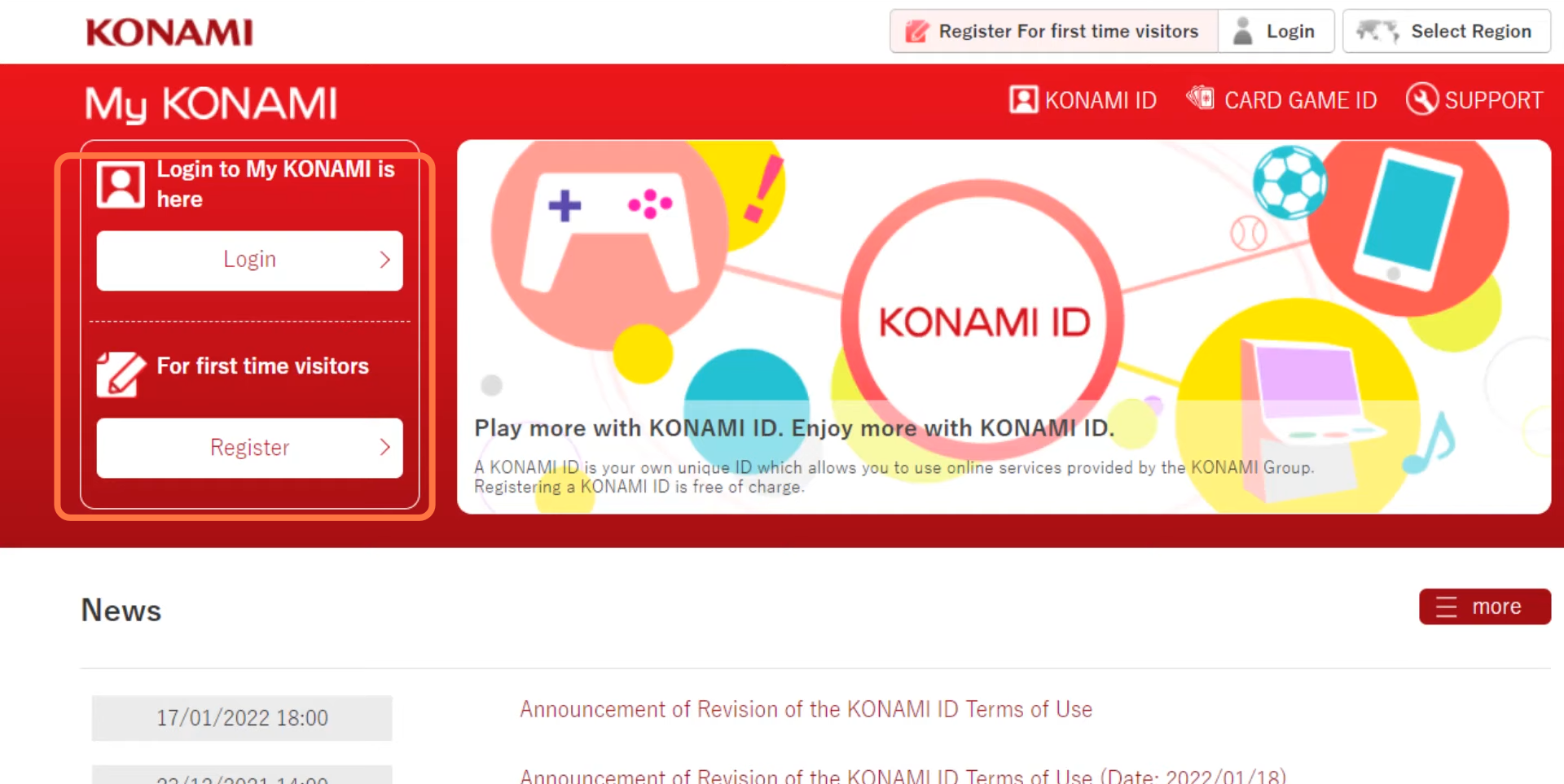Click the cards icon beside CARD GAME ID
The height and width of the screenshot is (784, 1564).
1200,99
